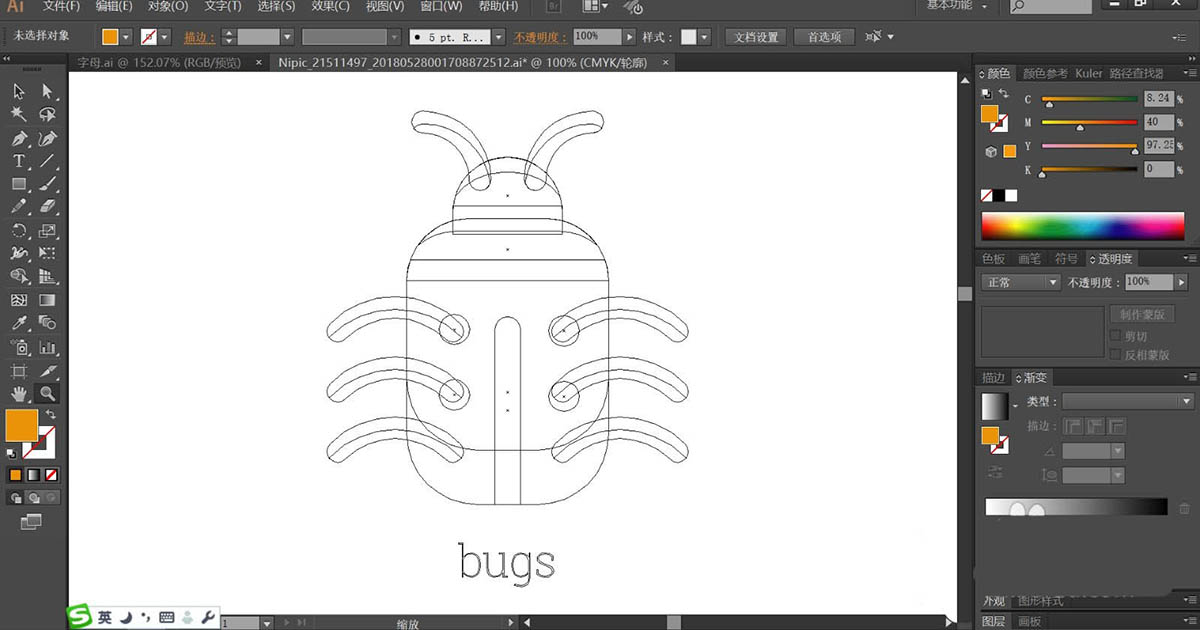This screenshot has width=1200, height=630.
Task: Click the orange 不透明度 opacity link
Action: pos(540,37)
